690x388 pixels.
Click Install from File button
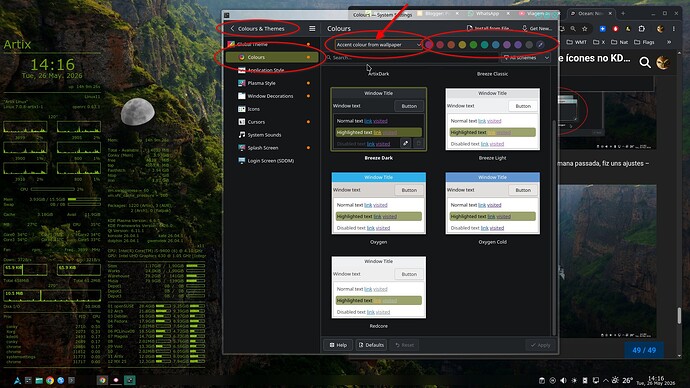pyautogui.click(x=488, y=29)
